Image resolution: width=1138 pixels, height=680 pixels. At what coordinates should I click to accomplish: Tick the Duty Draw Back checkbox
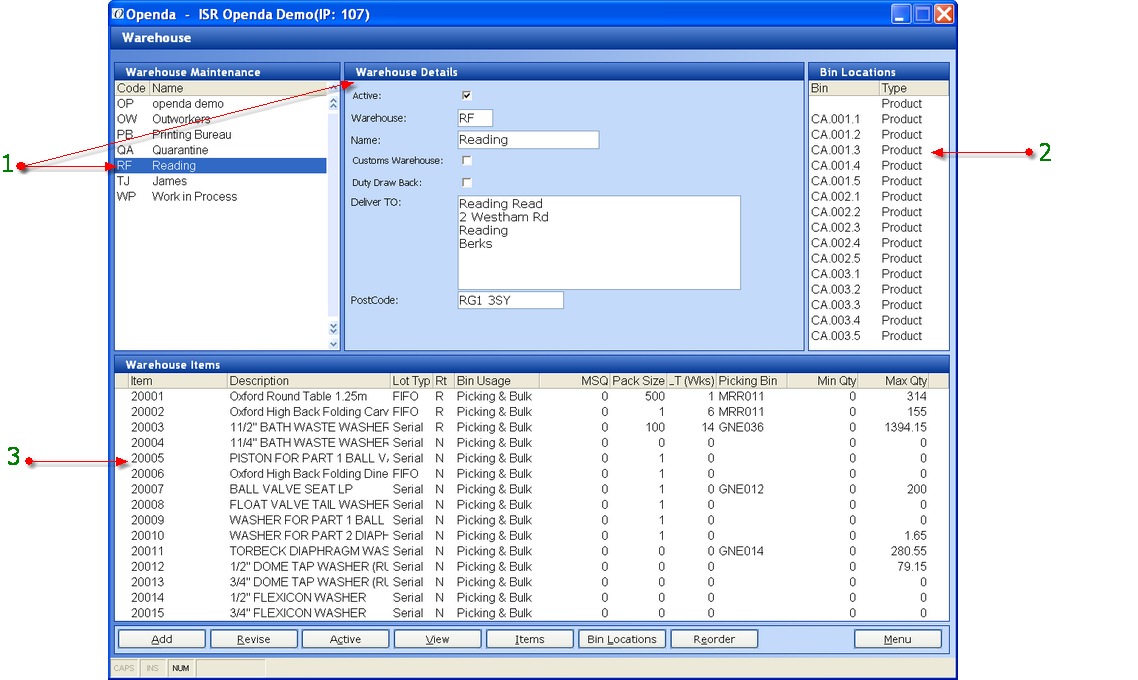pyautogui.click(x=467, y=182)
